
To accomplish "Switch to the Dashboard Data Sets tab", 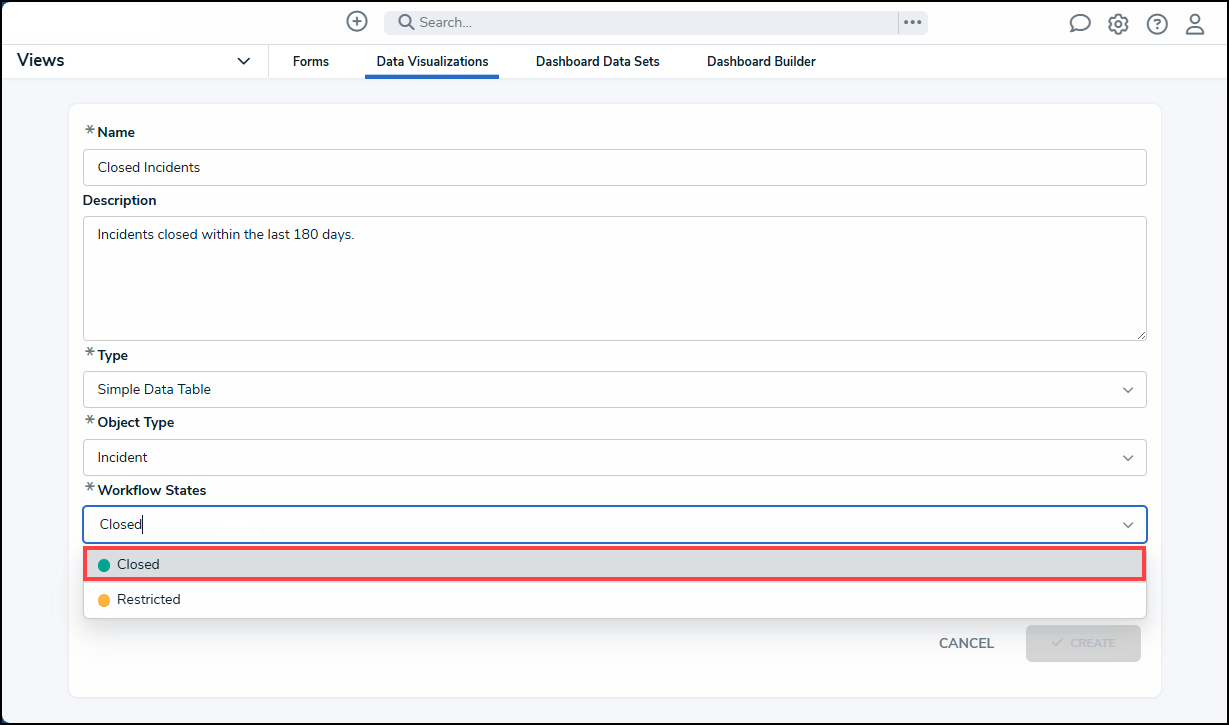I will (598, 62).
